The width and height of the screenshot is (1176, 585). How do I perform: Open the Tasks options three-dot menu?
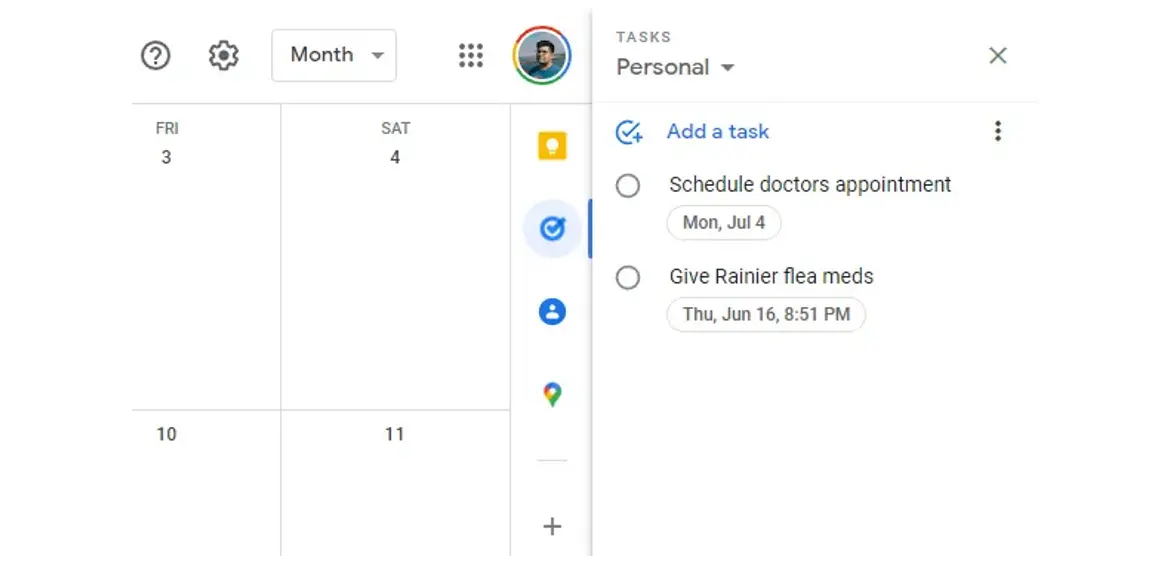coord(997,131)
